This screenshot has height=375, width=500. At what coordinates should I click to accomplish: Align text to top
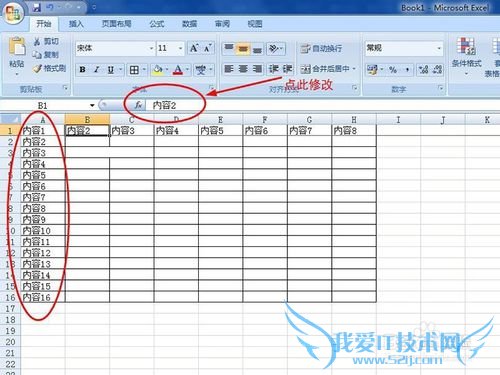point(229,49)
